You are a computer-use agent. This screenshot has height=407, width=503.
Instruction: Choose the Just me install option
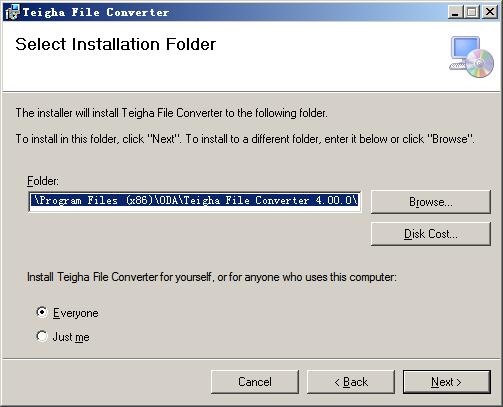pyautogui.click(x=42, y=336)
